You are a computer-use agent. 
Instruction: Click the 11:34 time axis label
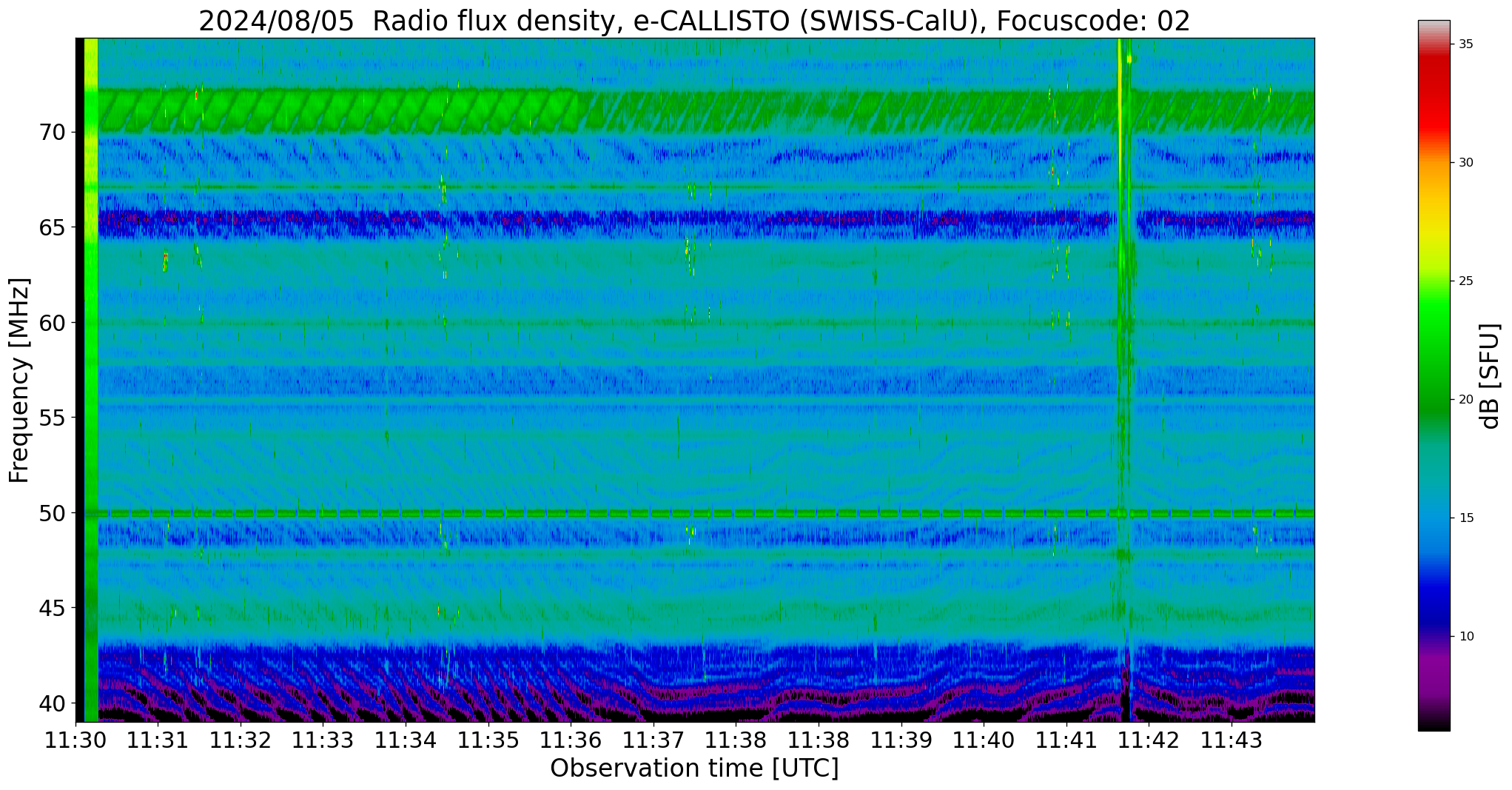(x=406, y=740)
